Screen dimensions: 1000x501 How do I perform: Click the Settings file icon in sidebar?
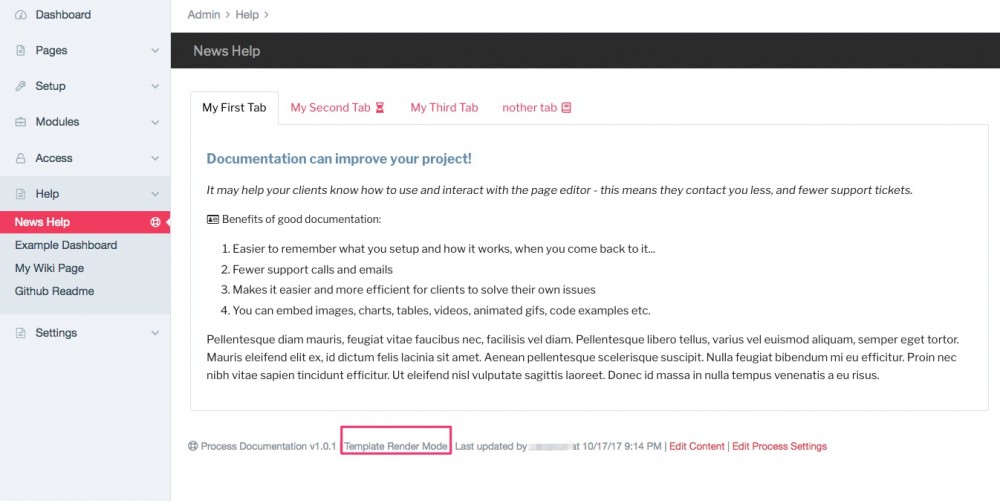21,333
